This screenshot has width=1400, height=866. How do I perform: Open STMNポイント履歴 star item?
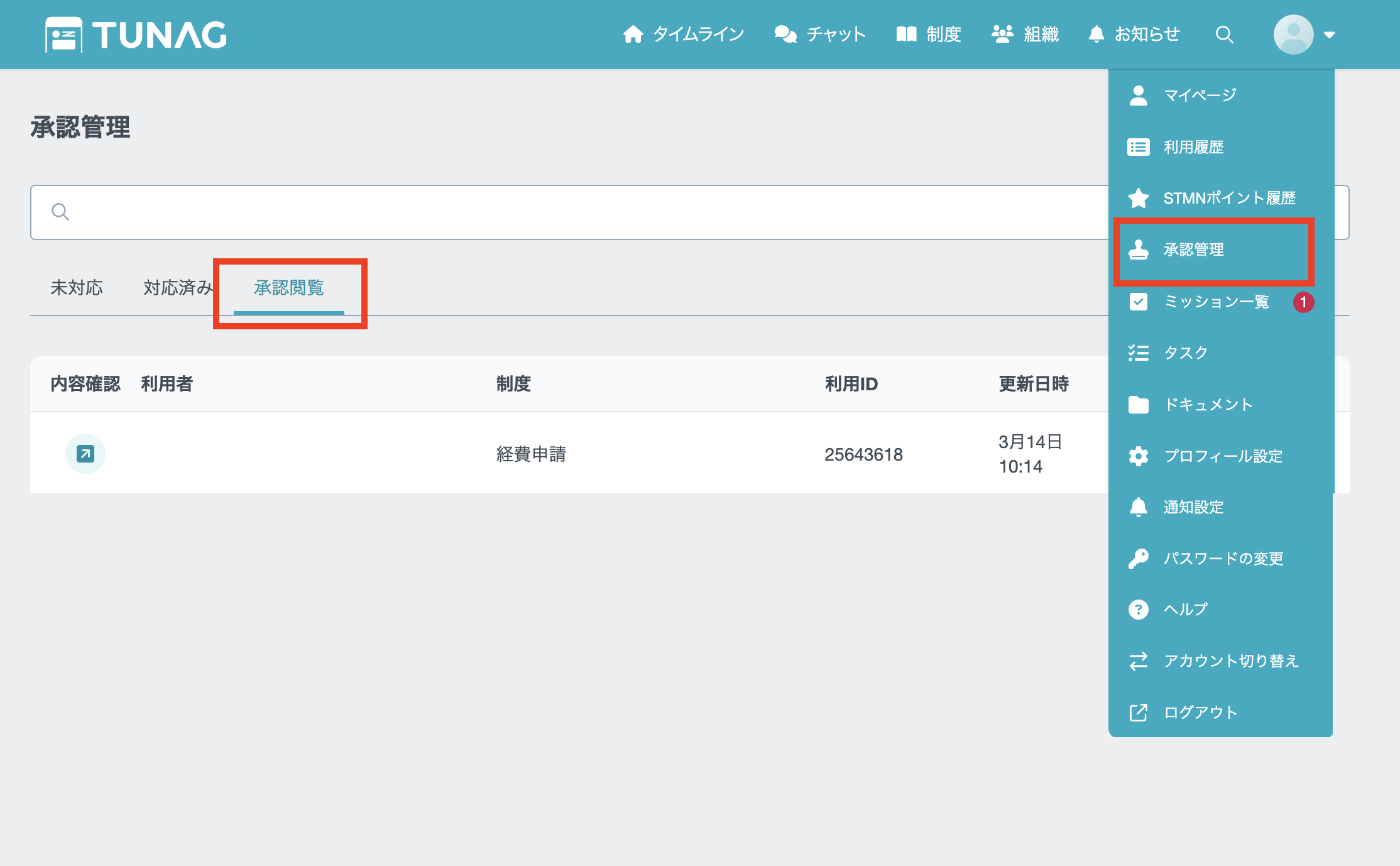[x=1228, y=199]
